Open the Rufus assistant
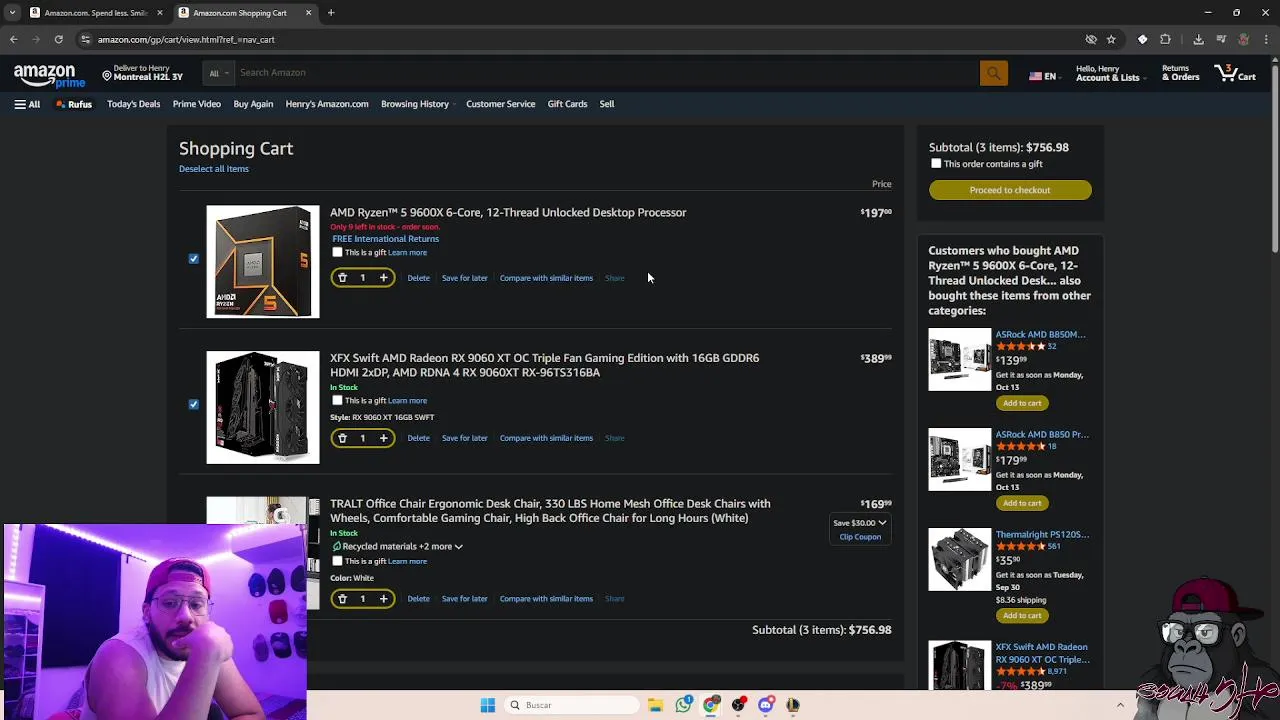1280x720 pixels. tap(74, 104)
